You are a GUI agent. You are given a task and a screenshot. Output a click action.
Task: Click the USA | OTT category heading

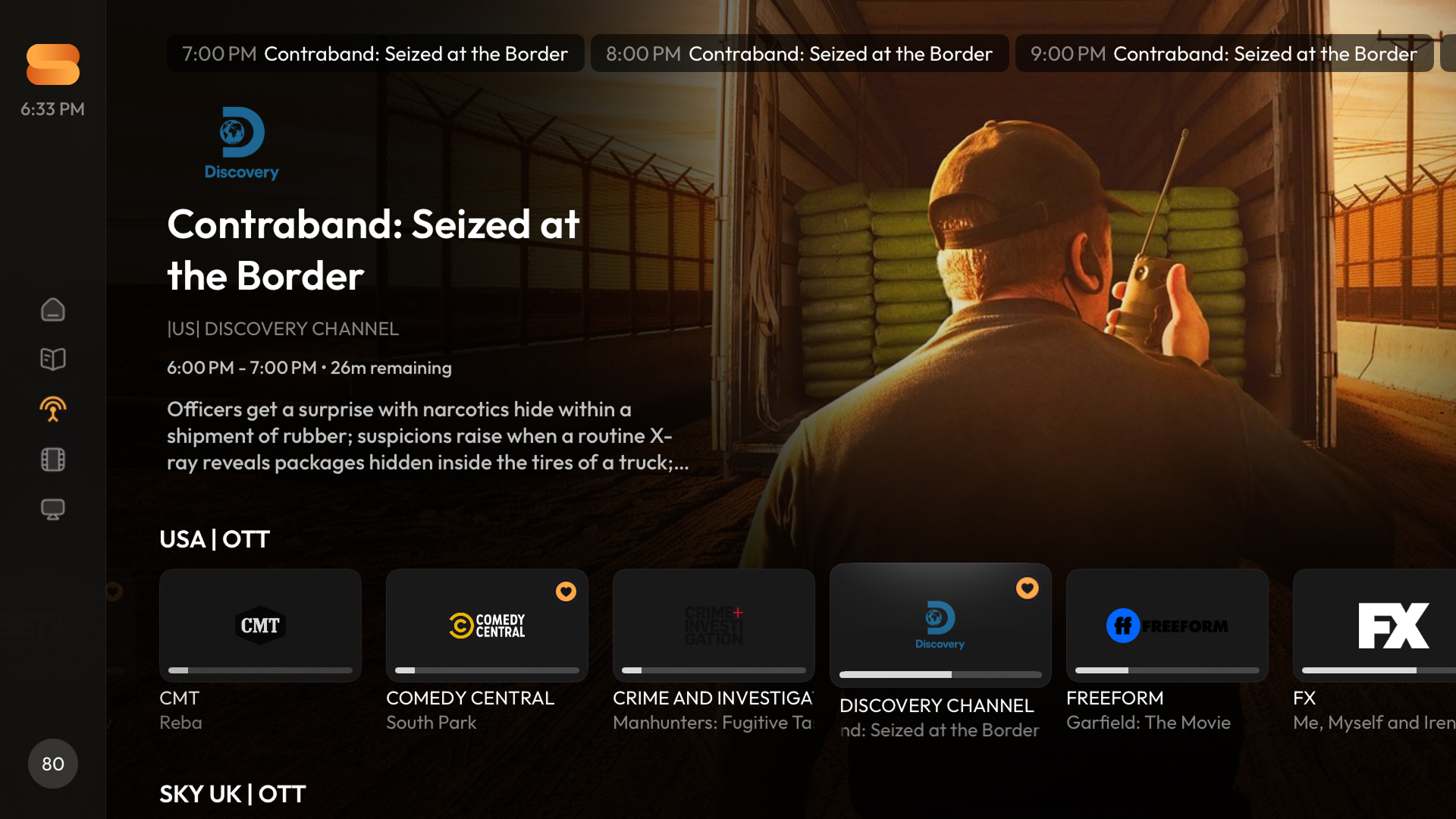(x=215, y=539)
